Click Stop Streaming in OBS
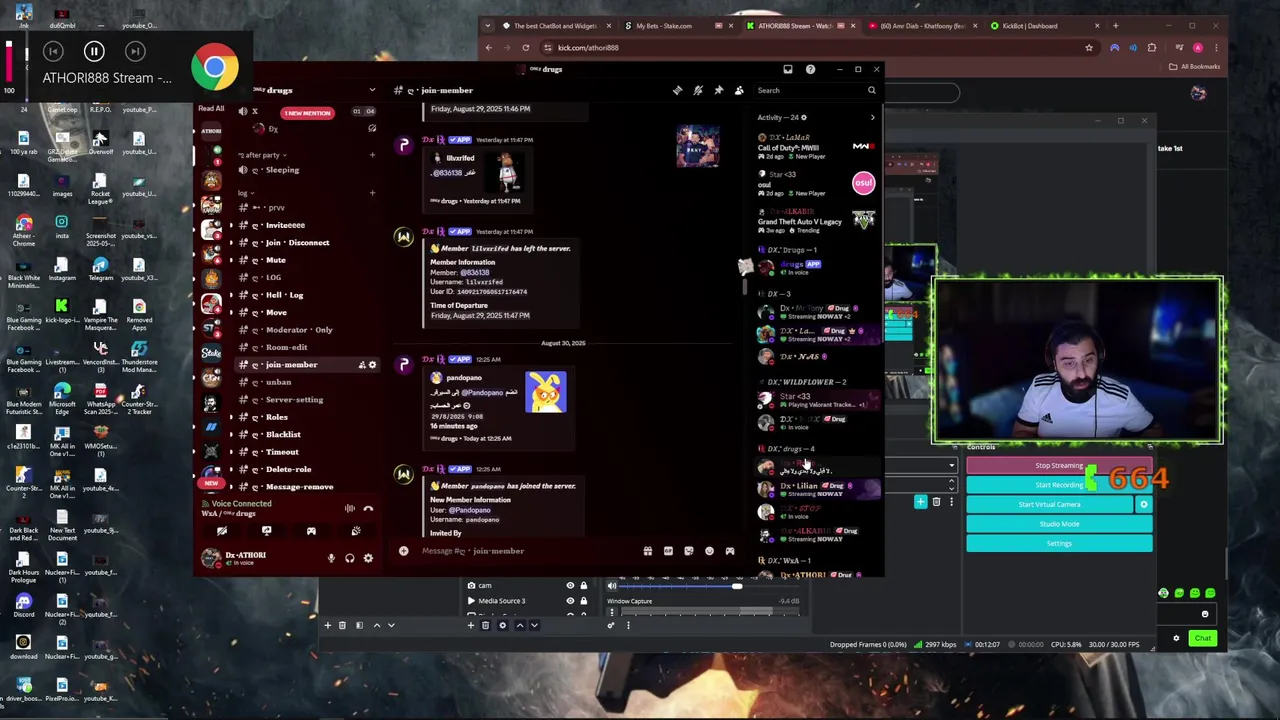The image size is (1280, 720). pos(1059,466)
